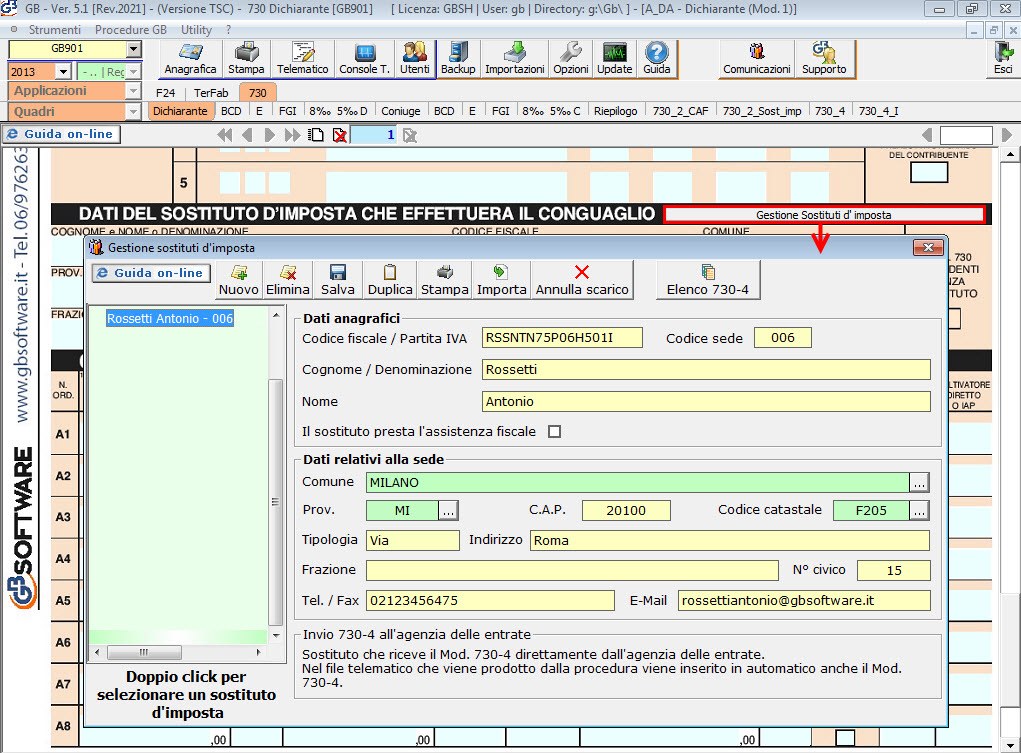Click Annulla scarico red X
Viewport: 1021px width, 753px height.
click(582, 280)
